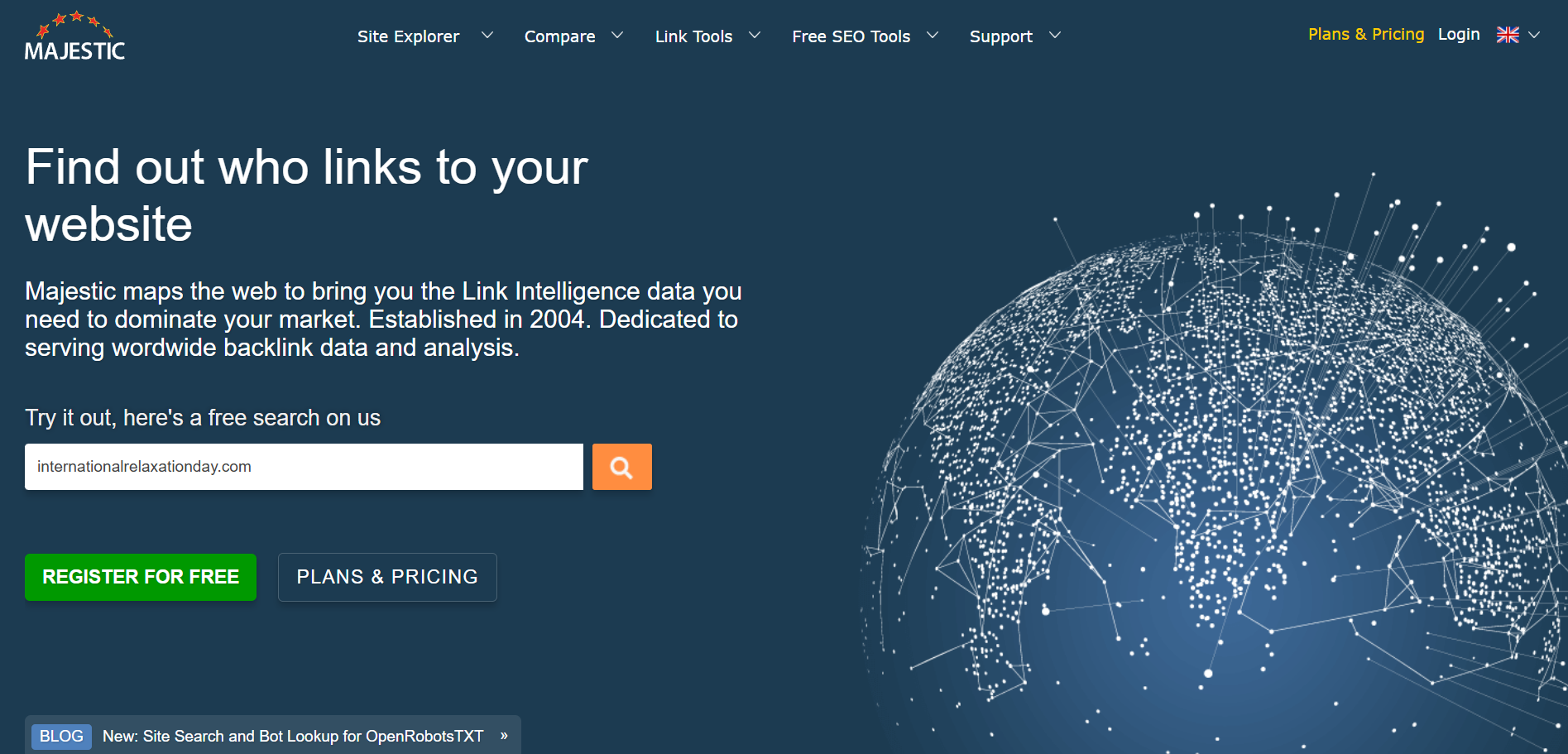
Task: Click the Majestic logo
Action: click(x=74, y=36)
